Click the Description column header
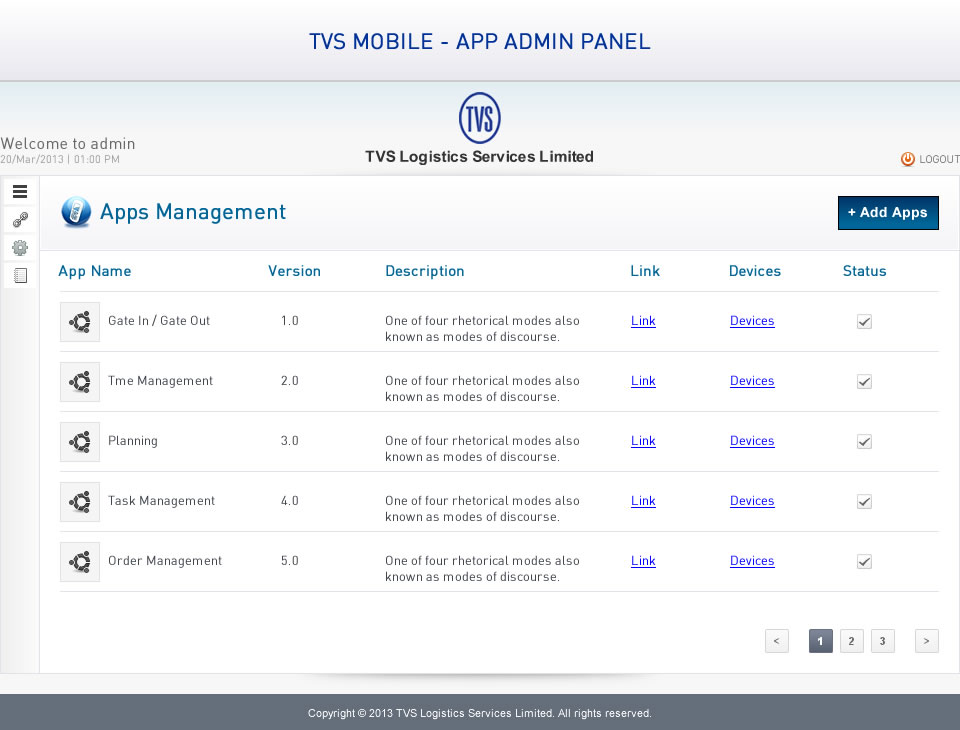This screenshot has height=730, width=960. click(x=425, y=271)
